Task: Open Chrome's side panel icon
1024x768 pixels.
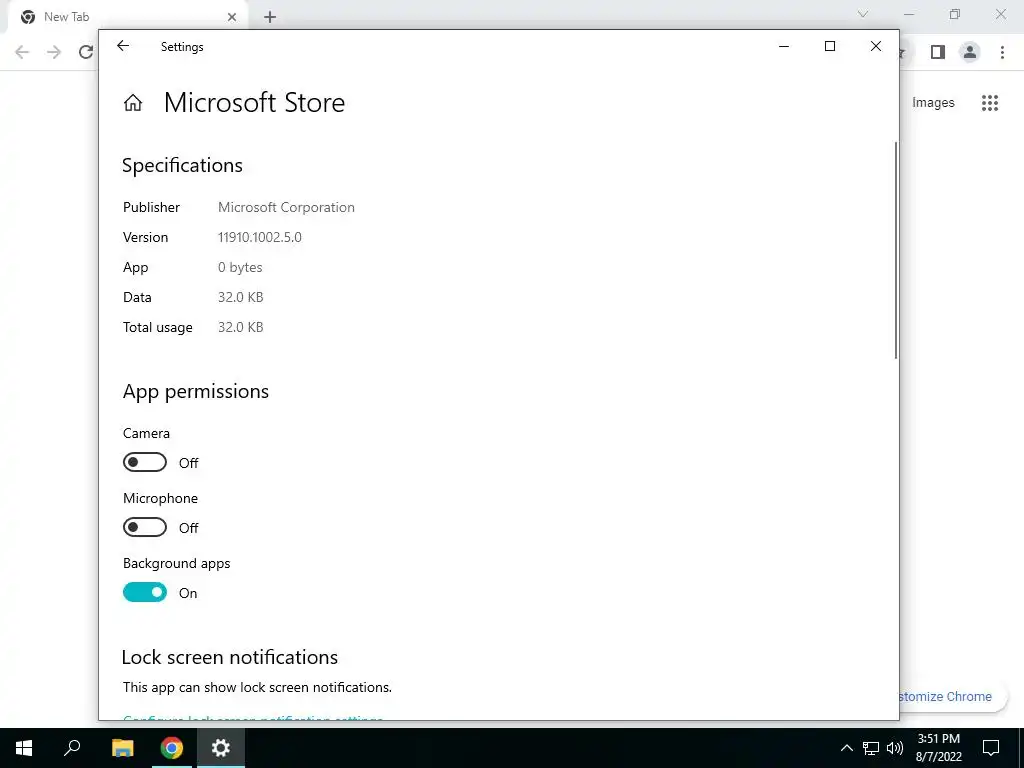Action: [938, 52]
